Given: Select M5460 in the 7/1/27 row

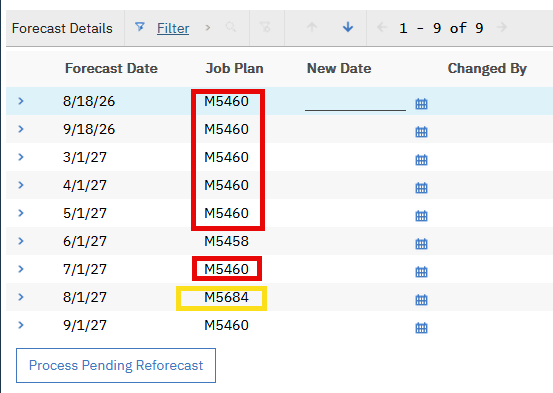Looking at the screenshot, I should point(226,269).
